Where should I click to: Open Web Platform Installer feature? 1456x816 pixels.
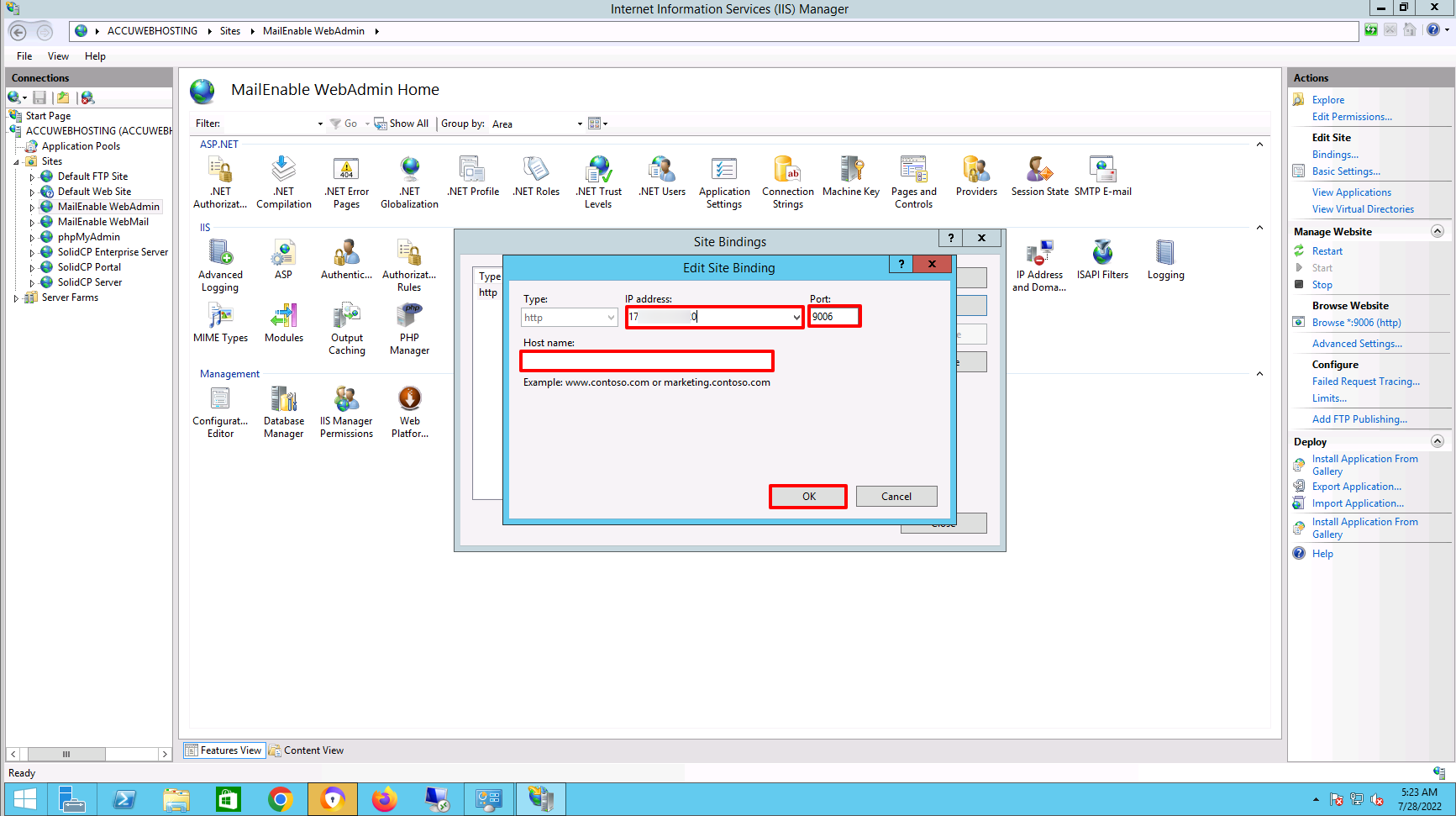coord(409,413)
